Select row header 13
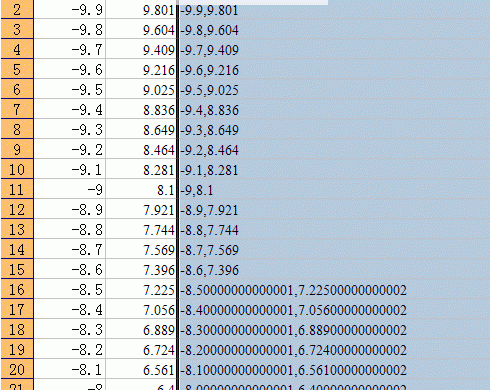490x391 pixels. 17,229
